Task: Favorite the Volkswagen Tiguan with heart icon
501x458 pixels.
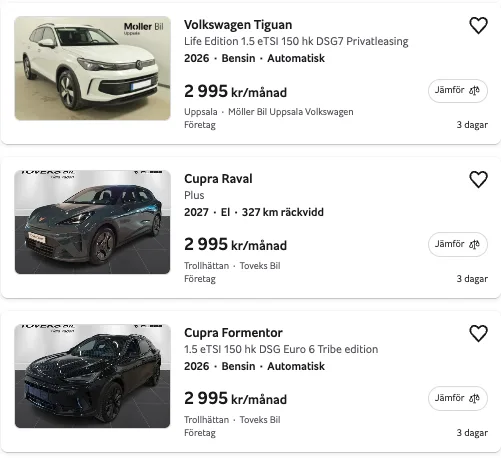Action: pyautogui.click(x=478, y=26)
